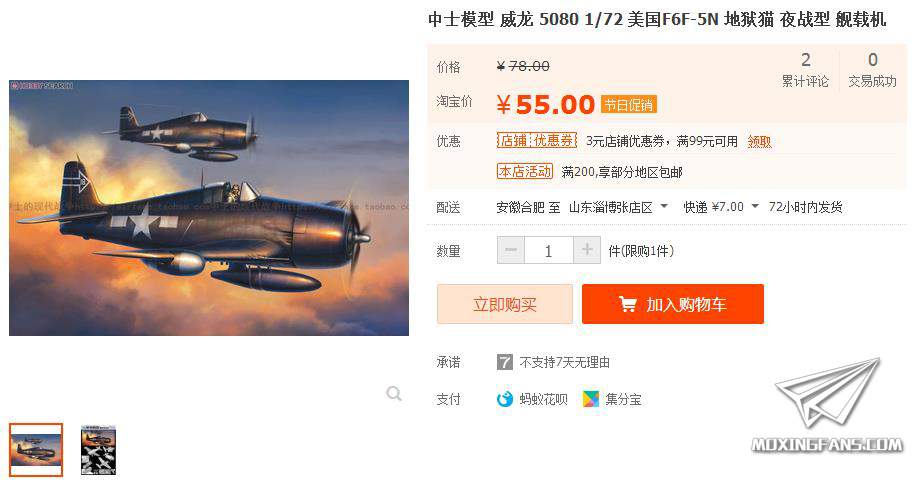This screenshot has width=913, height=480.
Task: Click the shopping cart icon in orange button
Action: coord(627,303)
